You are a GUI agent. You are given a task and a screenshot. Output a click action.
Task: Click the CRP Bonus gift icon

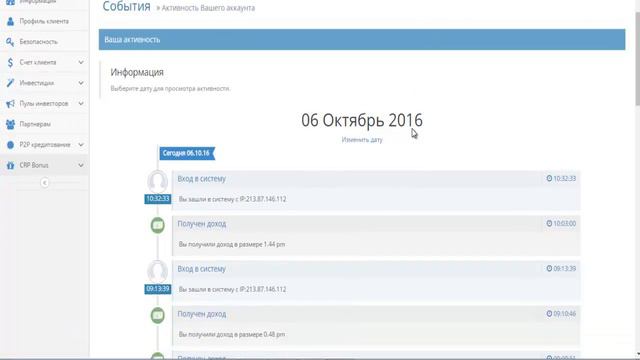pos(10,165)
